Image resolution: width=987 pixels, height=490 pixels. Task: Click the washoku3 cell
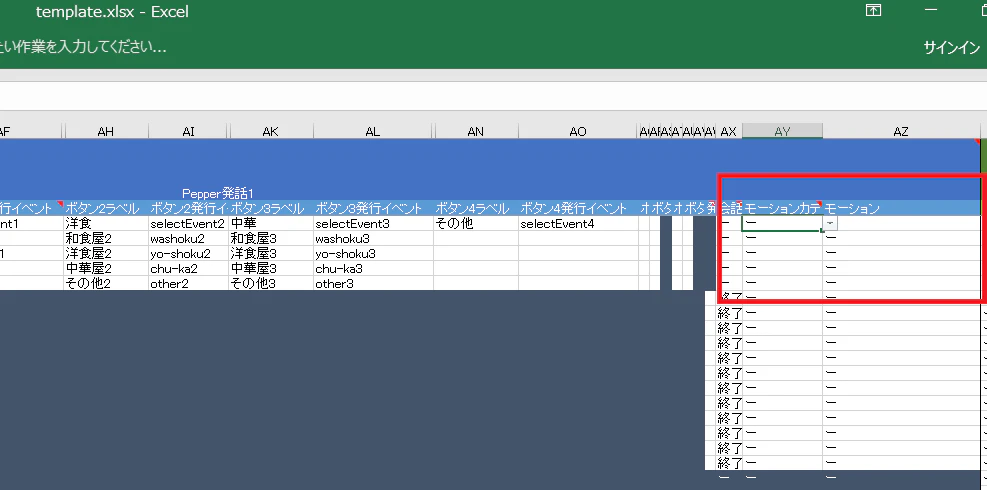tap(373, 239)
